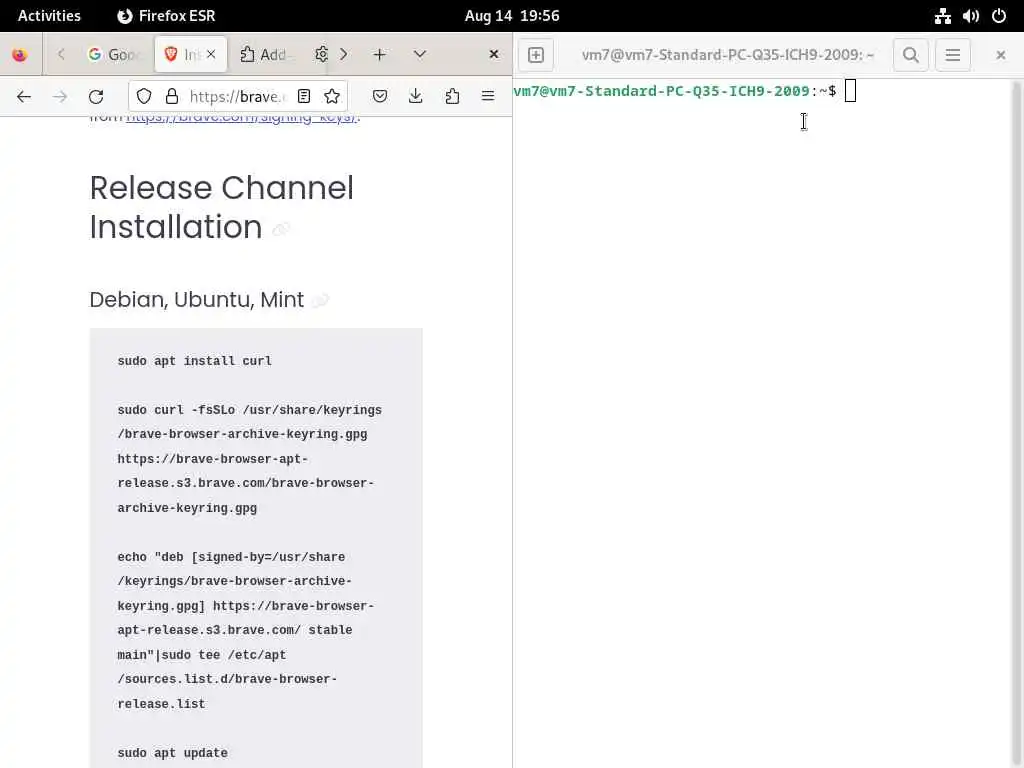Show site security padlock information
The width and height of the screenshot is (1024, 768).
(172, 97)
